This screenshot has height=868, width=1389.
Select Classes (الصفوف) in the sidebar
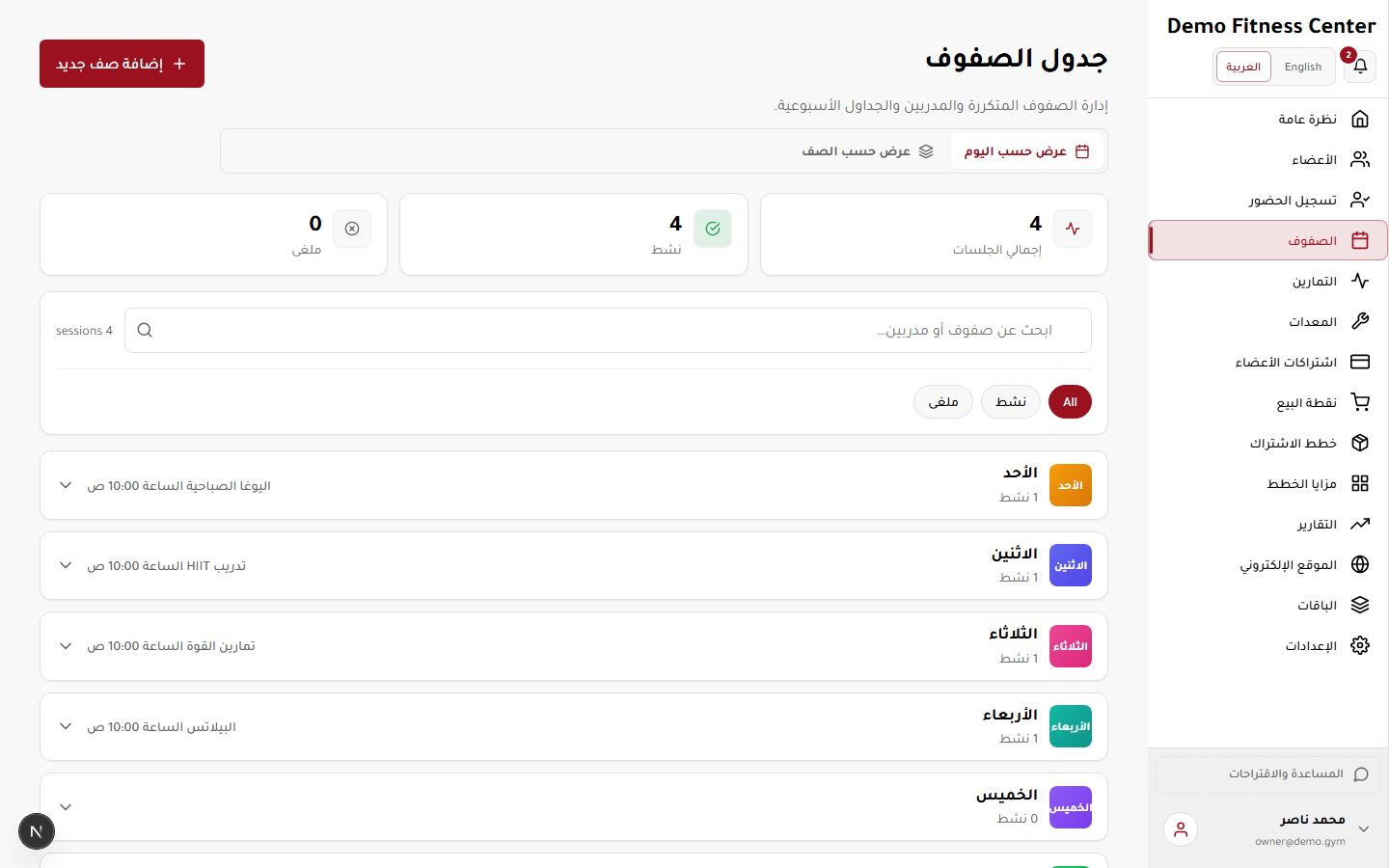pos(1267,240)
